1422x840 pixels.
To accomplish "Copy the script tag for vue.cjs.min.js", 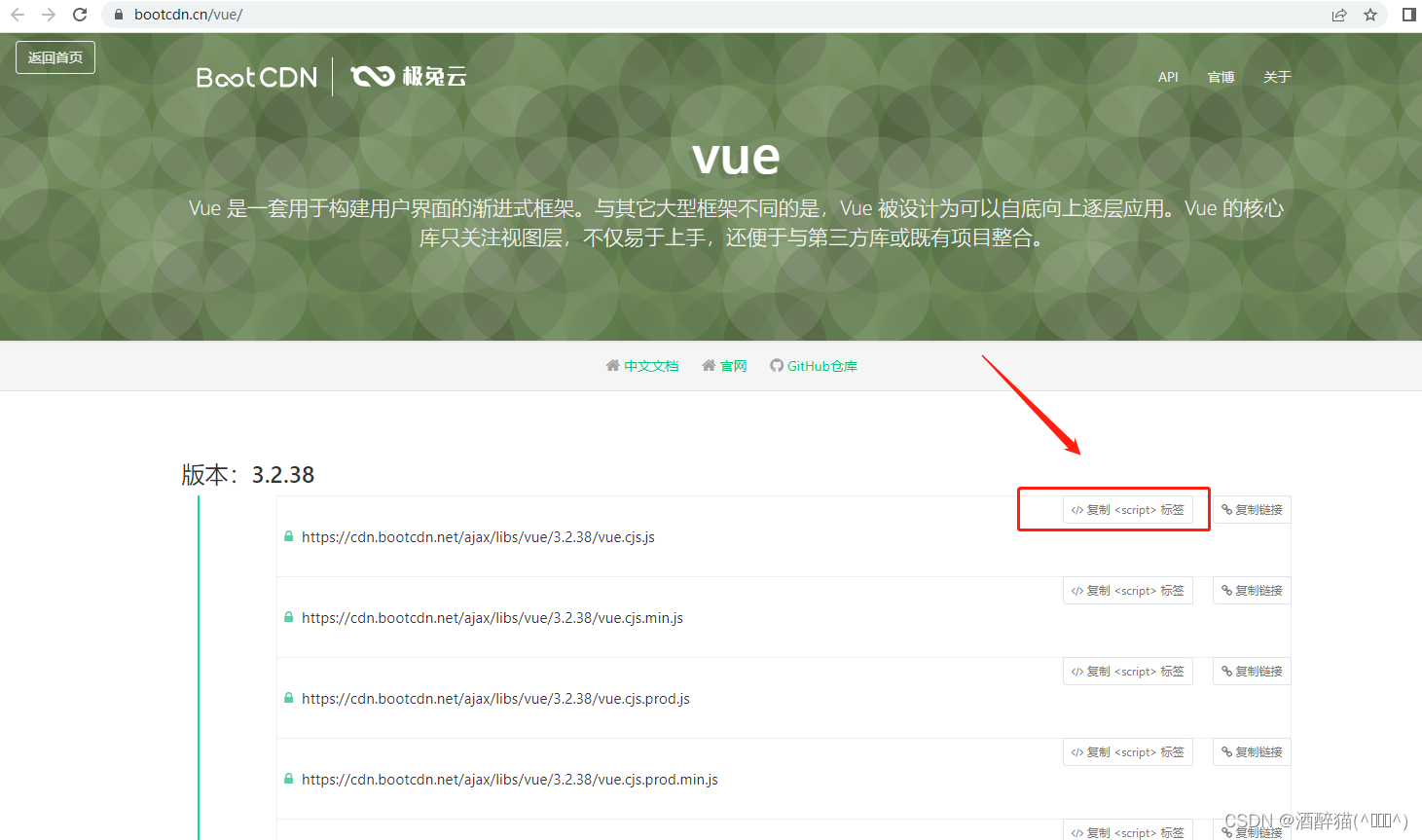I will click(1127, 590).
